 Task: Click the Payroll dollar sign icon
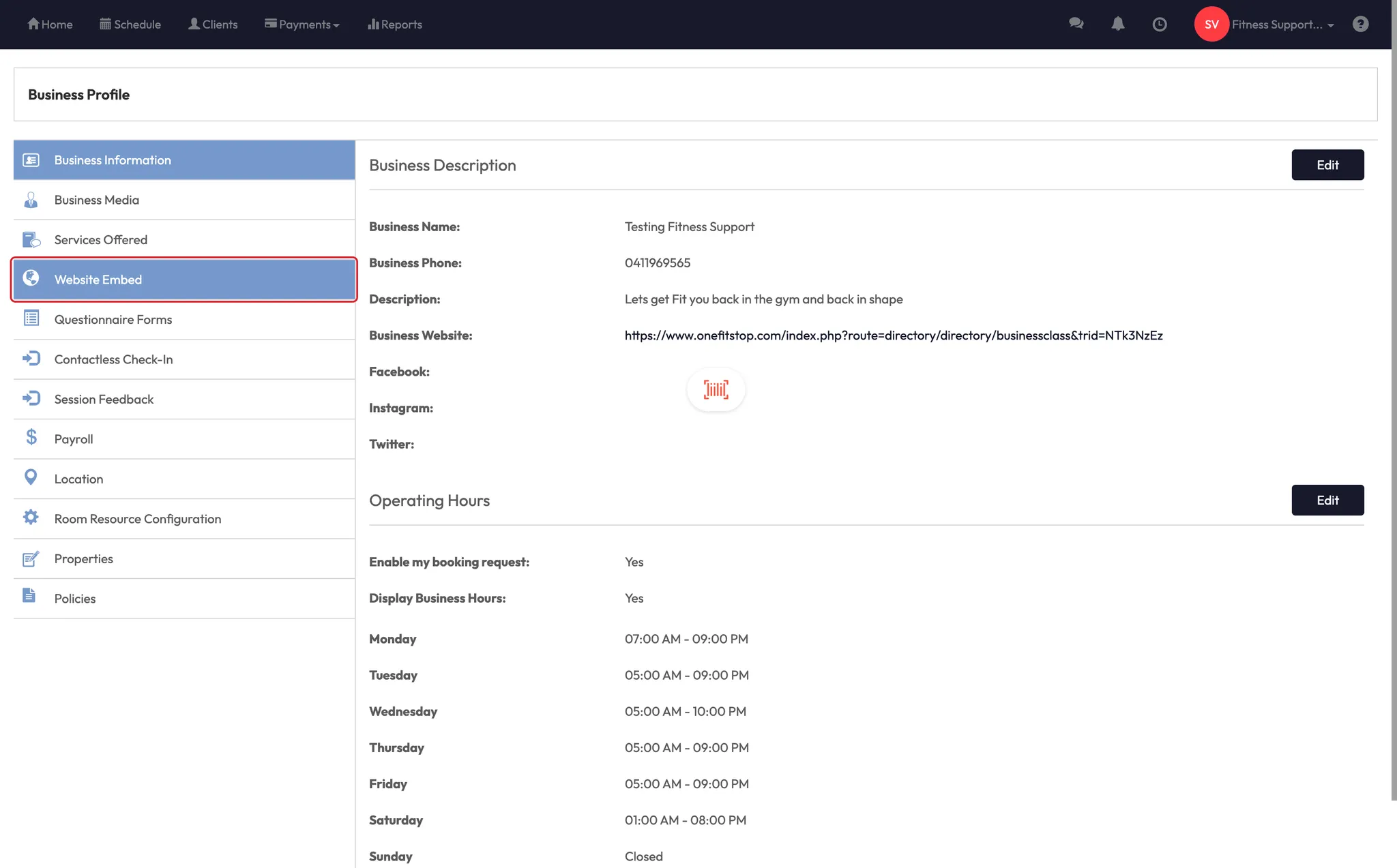point(31,438)
